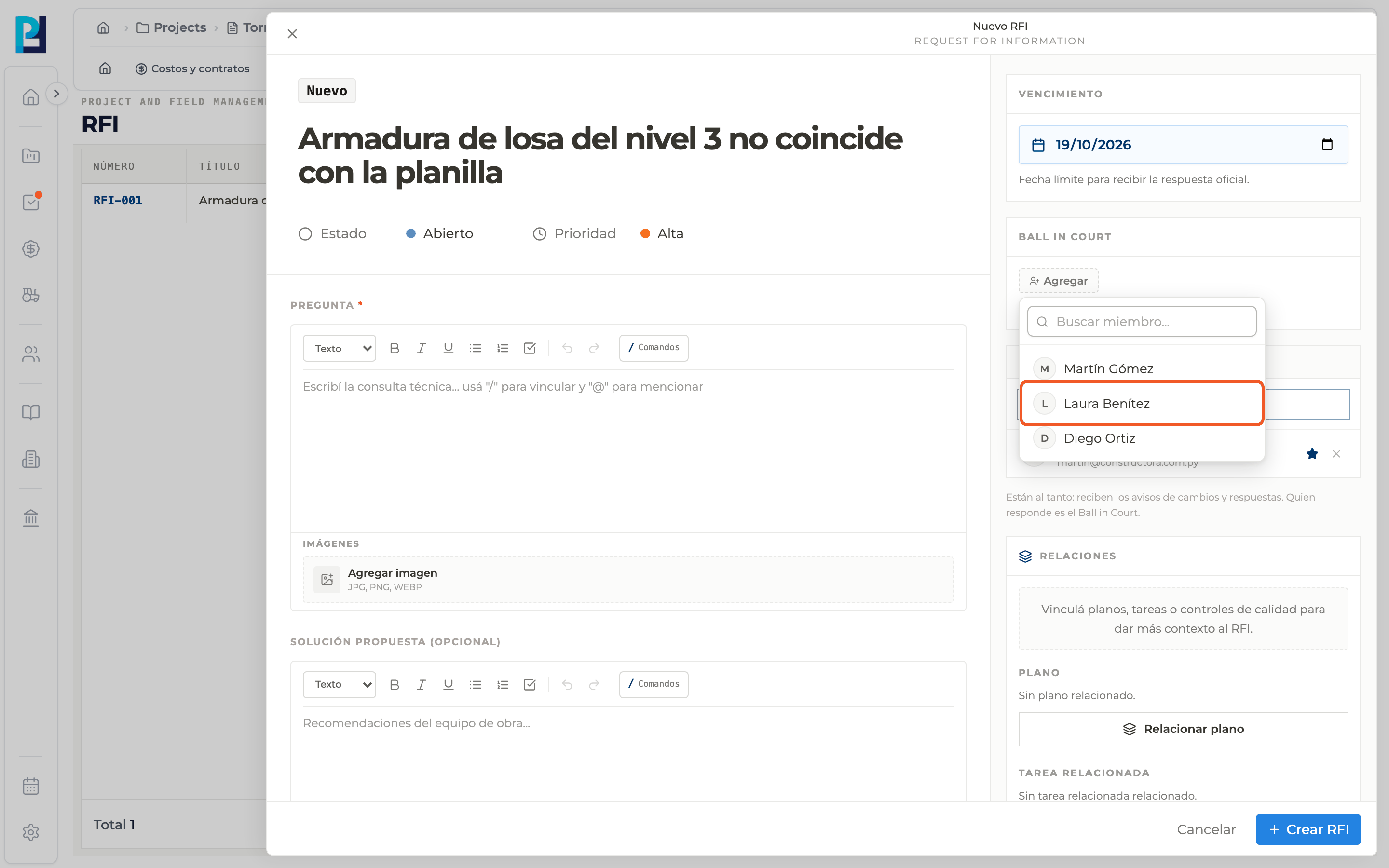Insert numbered list in Pregunta editor
The width and height of the screenshot is (1389, 868).
coord(503,348)
